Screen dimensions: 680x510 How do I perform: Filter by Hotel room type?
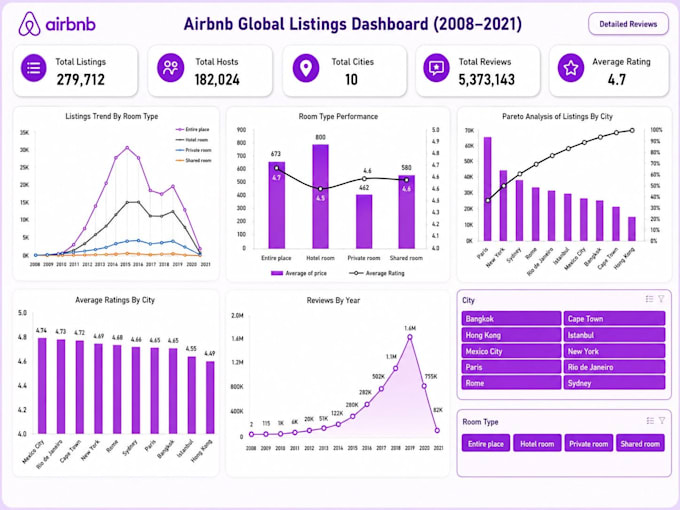[537, 443]
